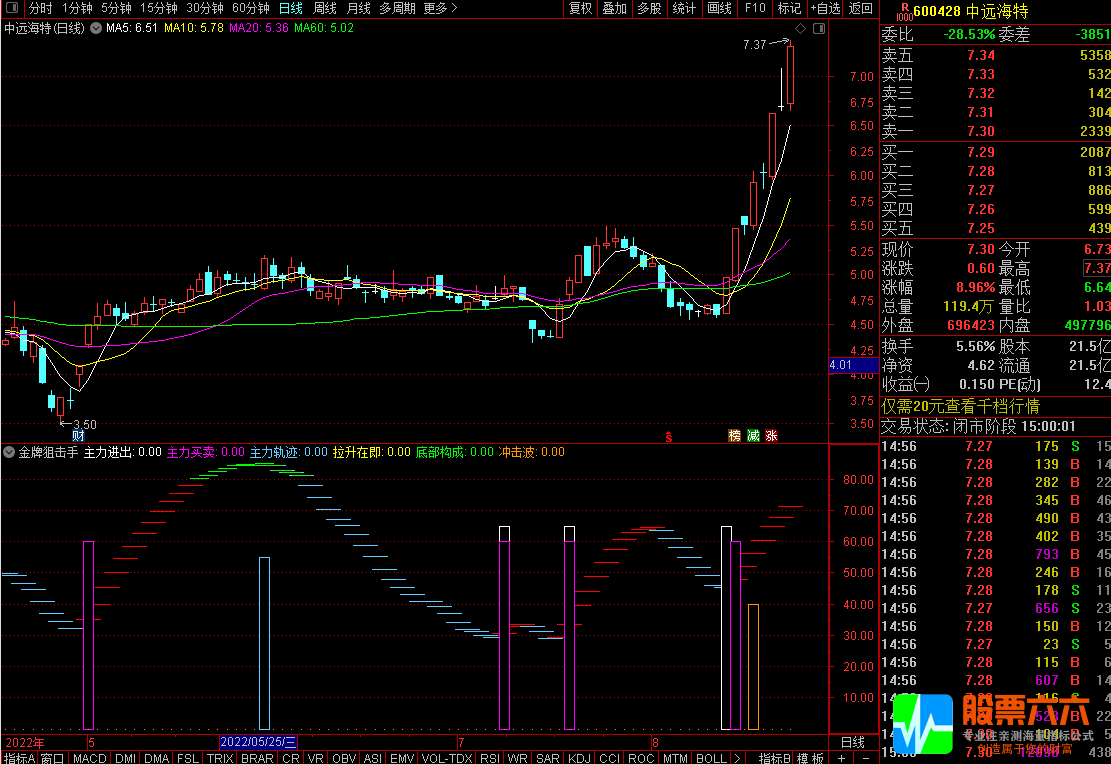
Task: Open the 画线 drawing tools
Action: tap(719, 8)
